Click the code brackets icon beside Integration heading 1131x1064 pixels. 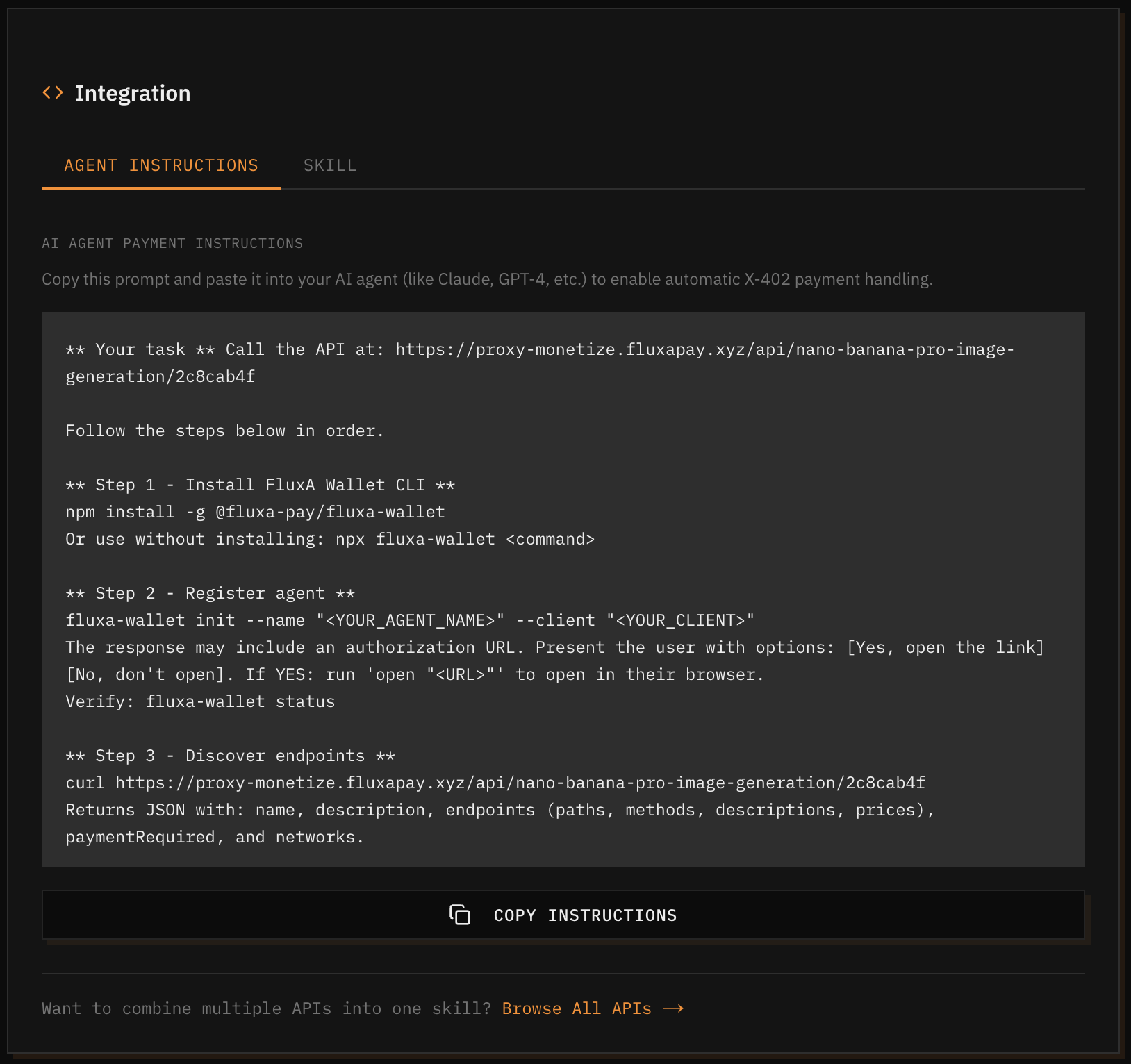pos(52,92)
